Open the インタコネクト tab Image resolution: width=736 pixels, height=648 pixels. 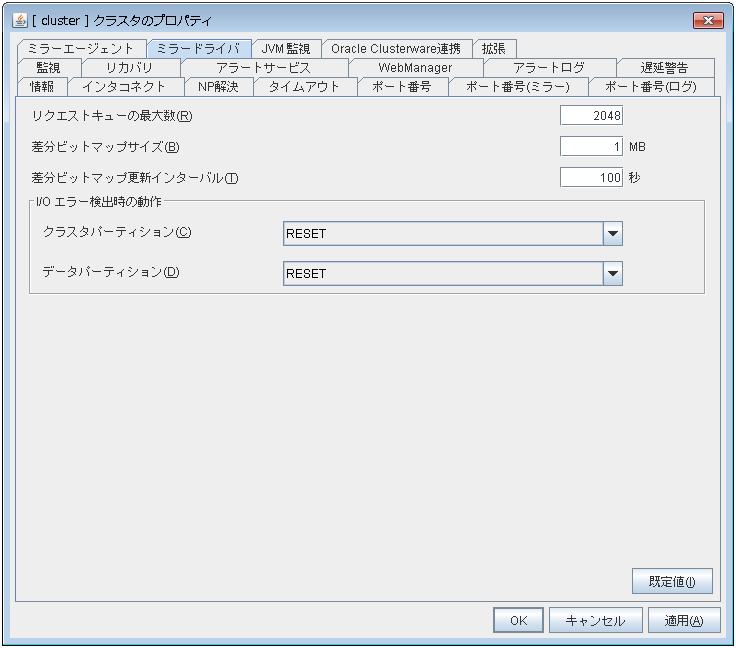point(124,86)
